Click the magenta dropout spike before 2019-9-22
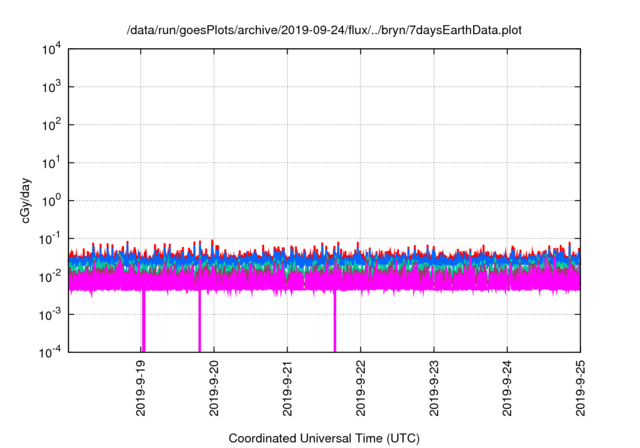This screenshot has width=640, height=448. point(335,321)
